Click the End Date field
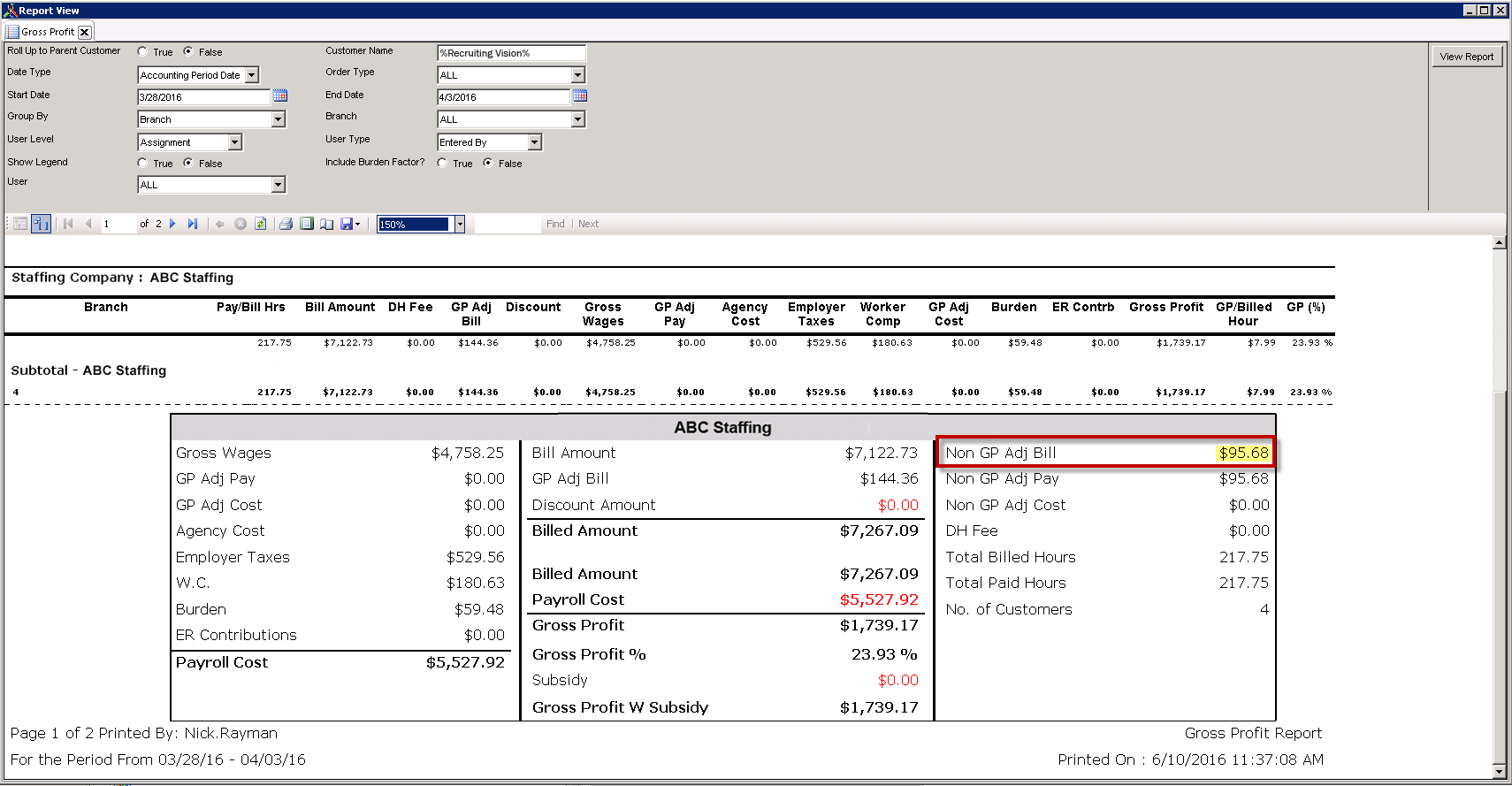1512x786 pixels. click(x=504, y=97)
